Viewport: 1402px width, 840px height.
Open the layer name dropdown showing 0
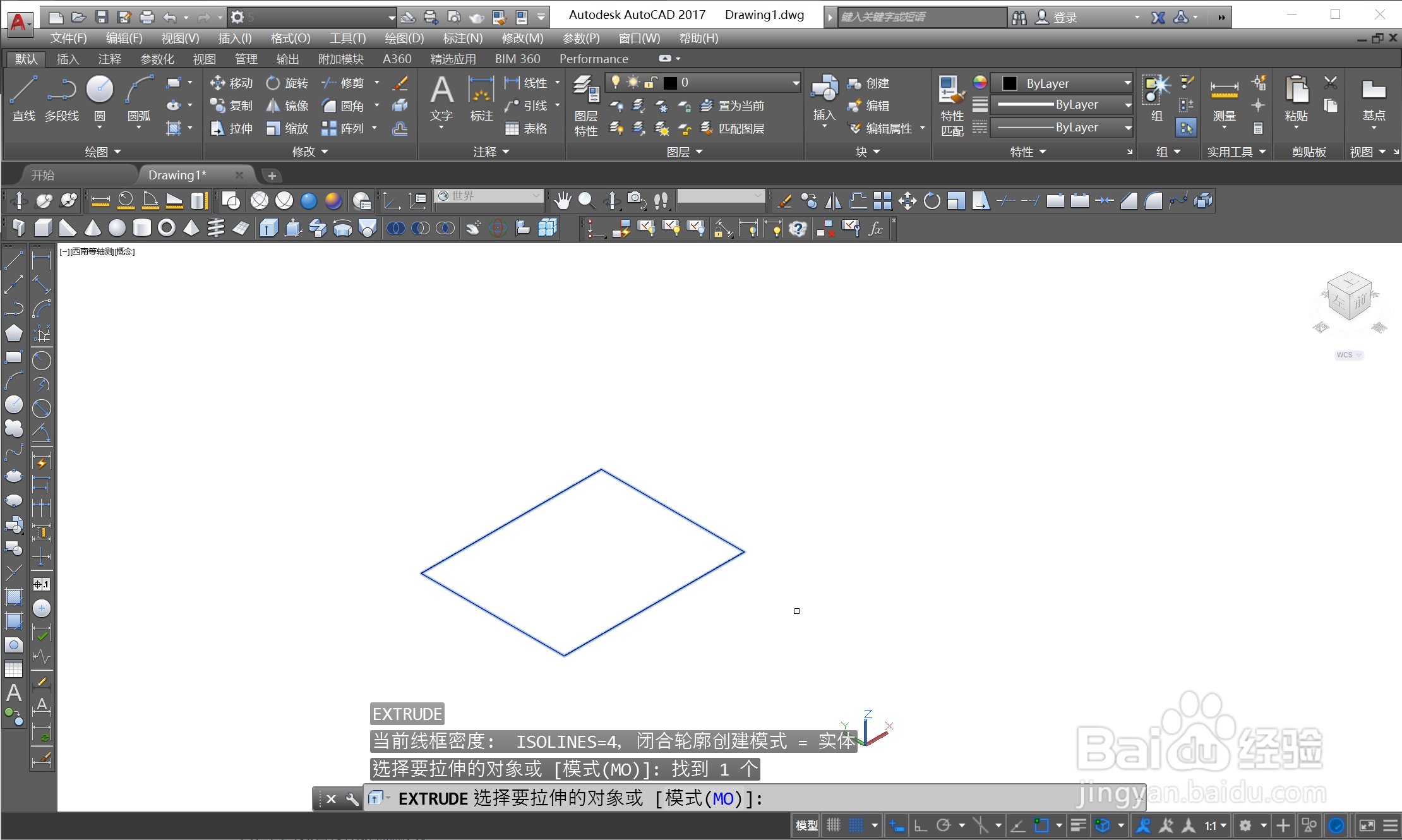pos(796,83)
